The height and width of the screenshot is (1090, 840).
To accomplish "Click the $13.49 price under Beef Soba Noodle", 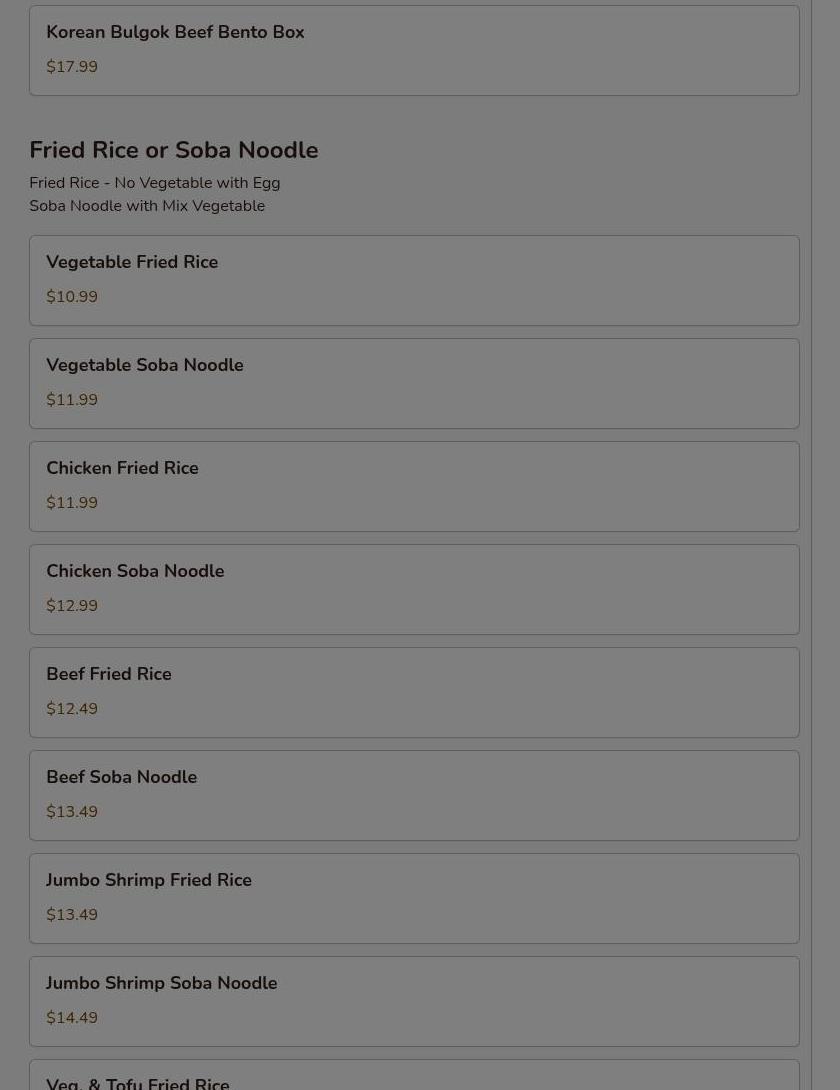I will pos(72,812).
